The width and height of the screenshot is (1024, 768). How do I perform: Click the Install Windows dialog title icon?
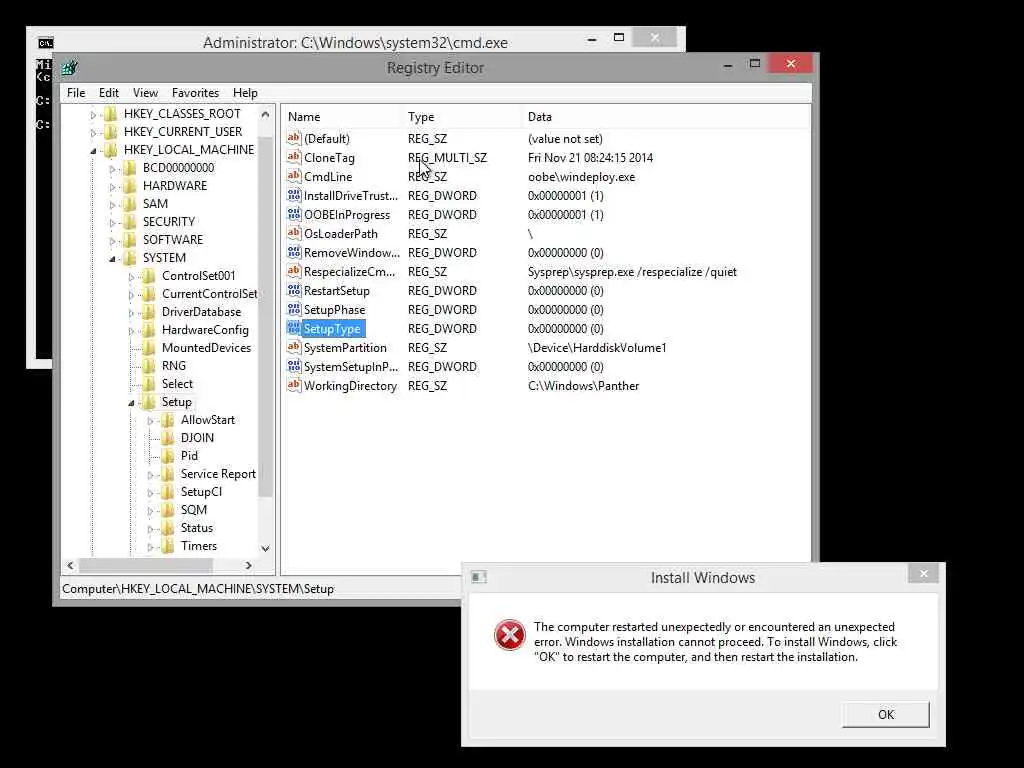tap(479, 577)
